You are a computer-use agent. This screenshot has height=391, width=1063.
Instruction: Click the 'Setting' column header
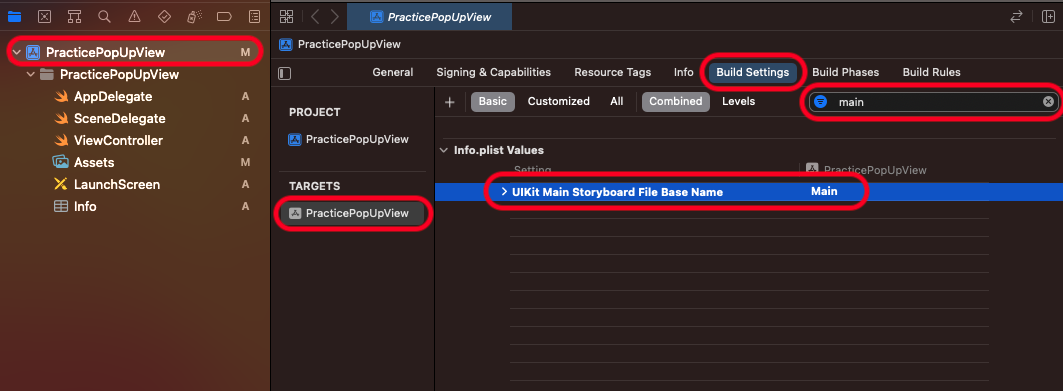(533, 170)
